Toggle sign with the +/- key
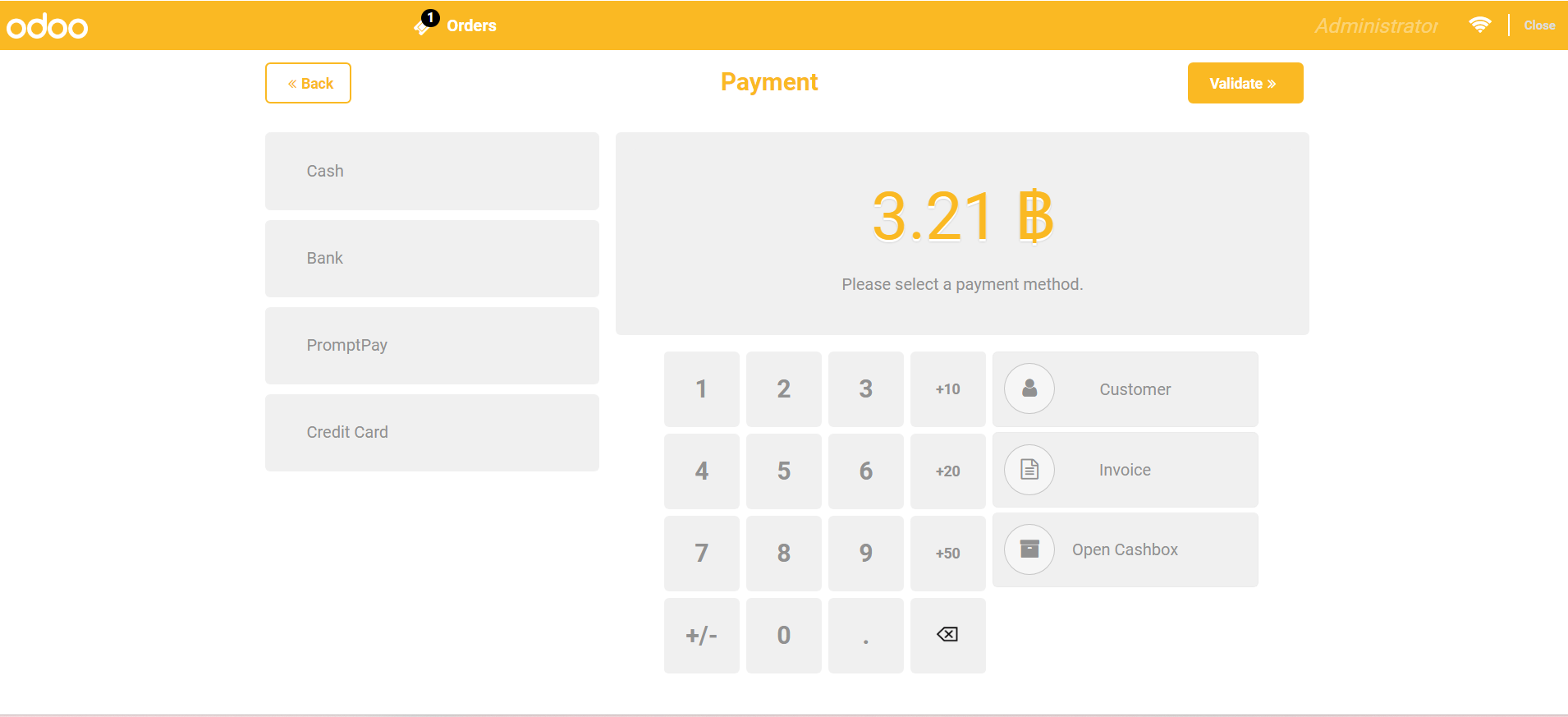 [x=702, y=635]
